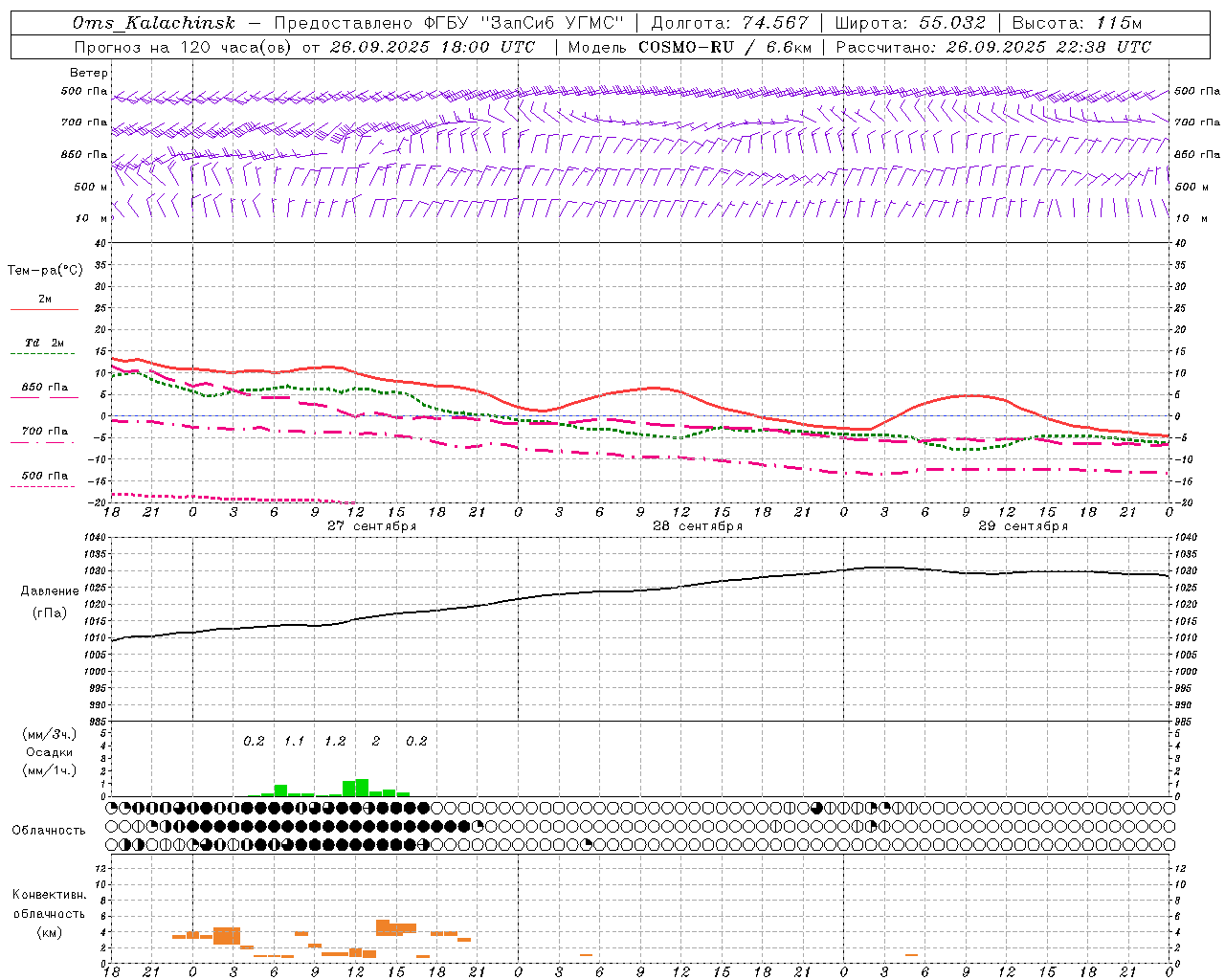Click the left 500 гПа wind level label
This screenshot has height=980, width=1225.
click(x=84, y=91)
